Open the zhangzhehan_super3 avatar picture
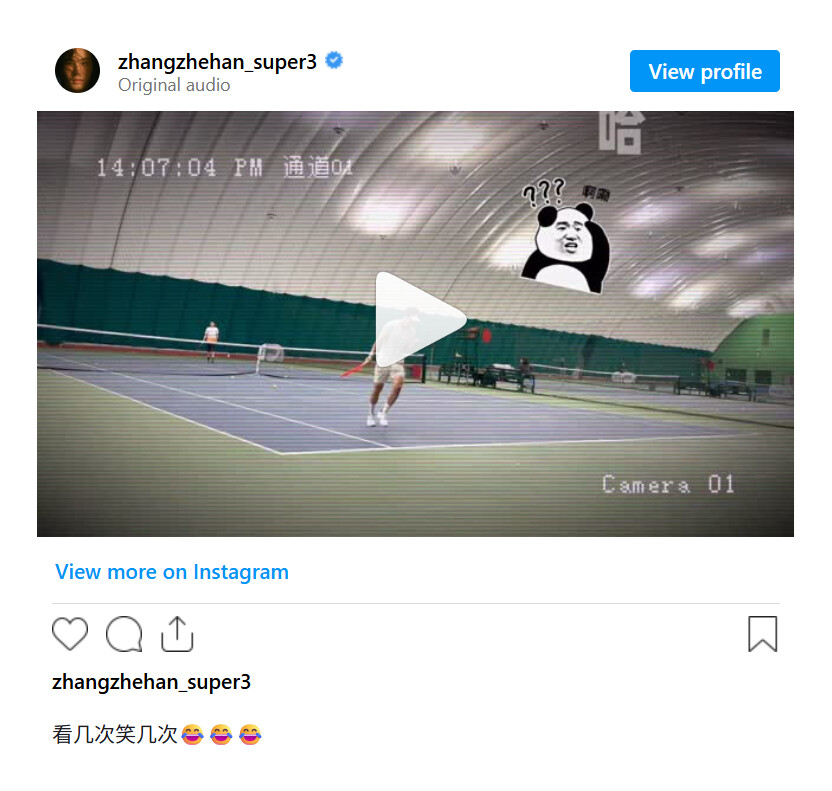This screenshot has height=791, width=832. tap(77, 71)
